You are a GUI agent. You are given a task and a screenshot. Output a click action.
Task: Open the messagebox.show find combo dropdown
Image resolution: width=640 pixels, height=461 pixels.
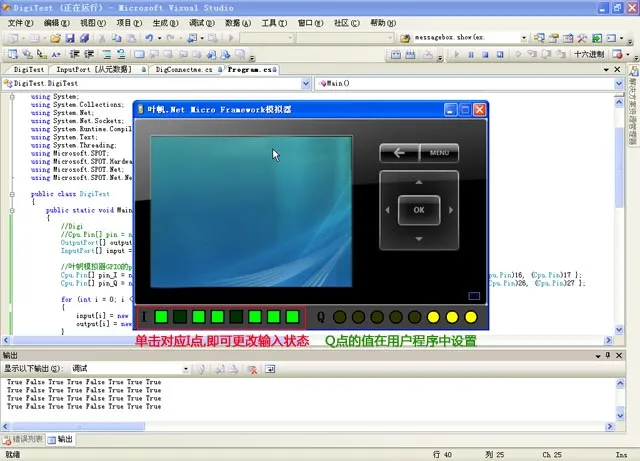click(524, 38)
